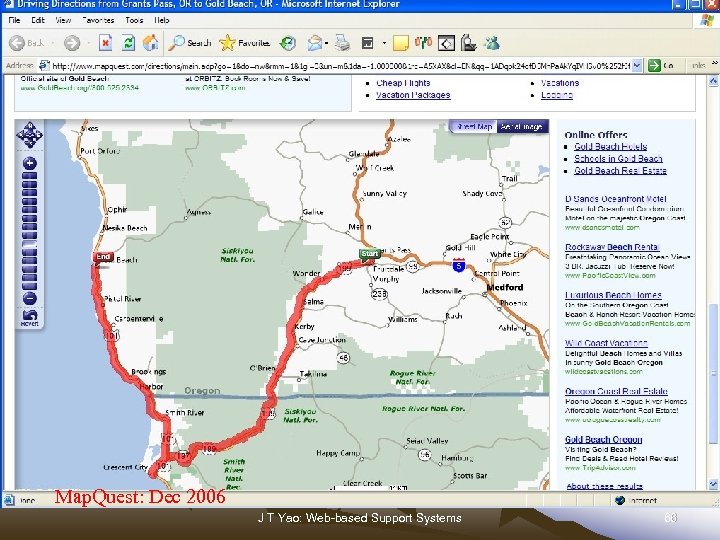Click the Messenger people icon in toolbar

[x=492, y=43]
